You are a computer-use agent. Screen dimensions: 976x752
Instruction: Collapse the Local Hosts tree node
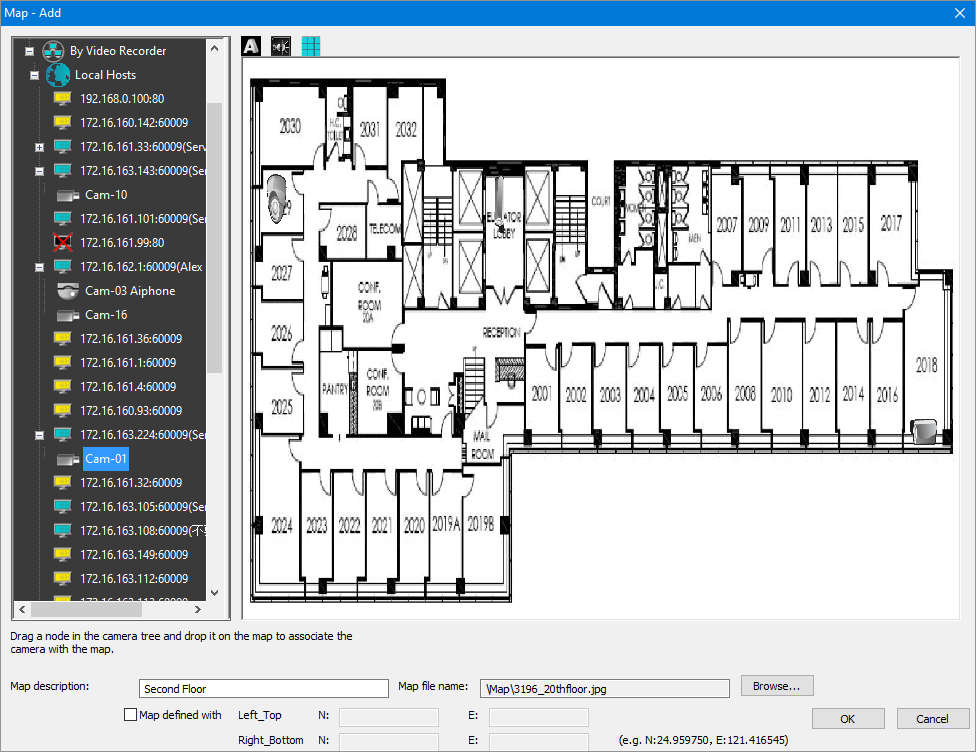[34, 75]
